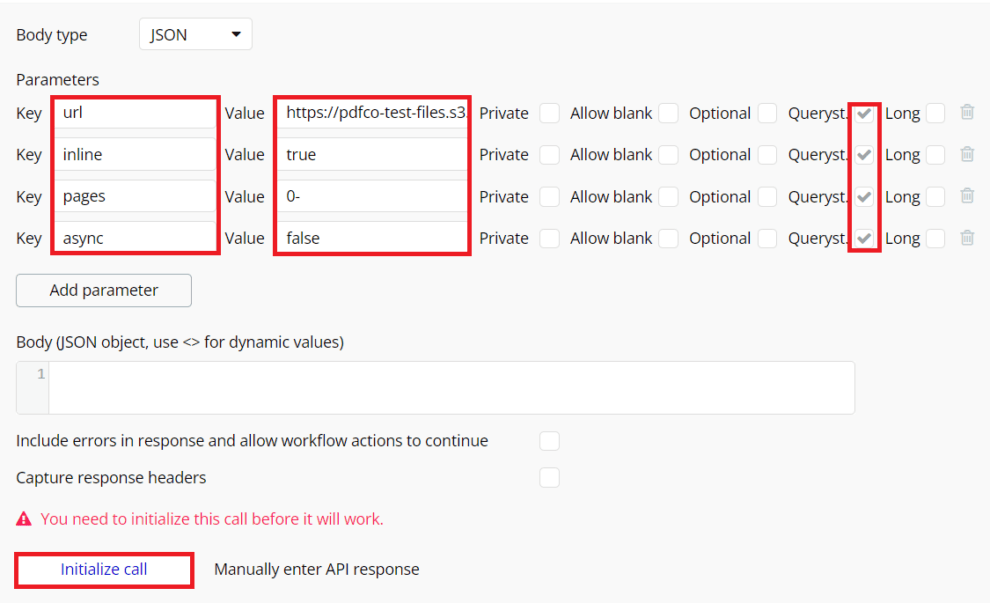Uncheck Querystring for the async parameter
Viewport: 990px width, 603px height.
coord(864,238)
